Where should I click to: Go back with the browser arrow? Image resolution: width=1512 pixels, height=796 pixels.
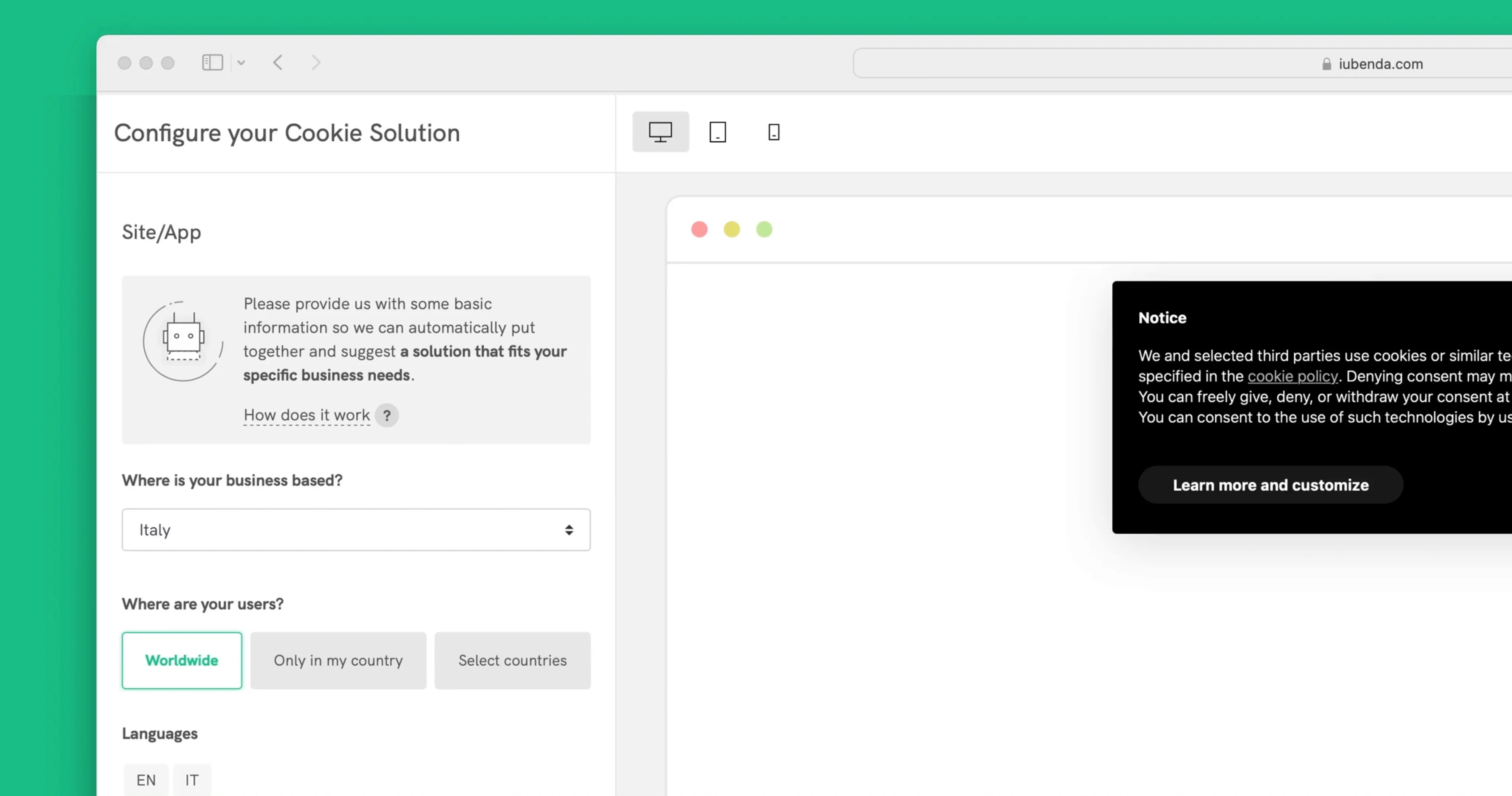278,62
